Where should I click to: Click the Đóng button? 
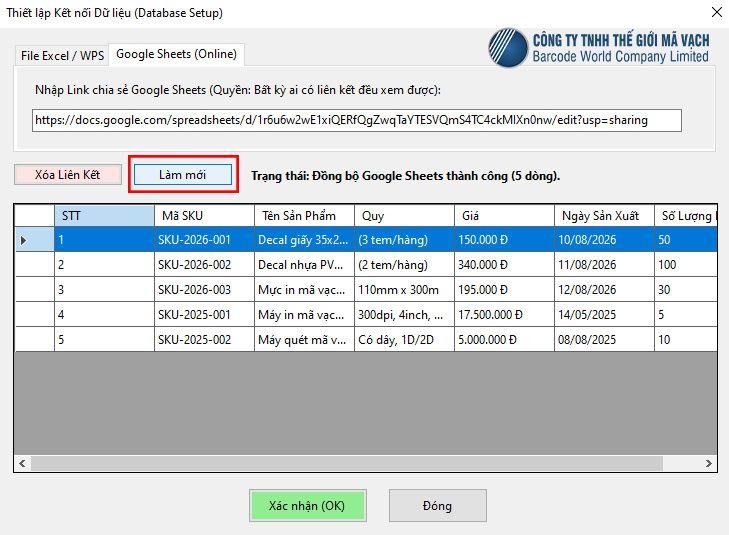tap(437, 505)
